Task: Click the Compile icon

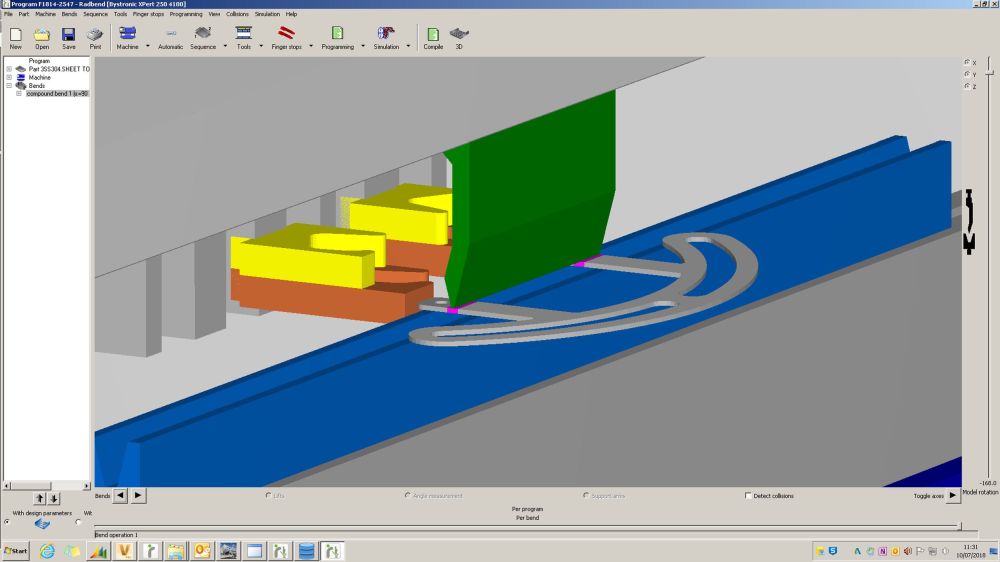Action: click(433, 35)
